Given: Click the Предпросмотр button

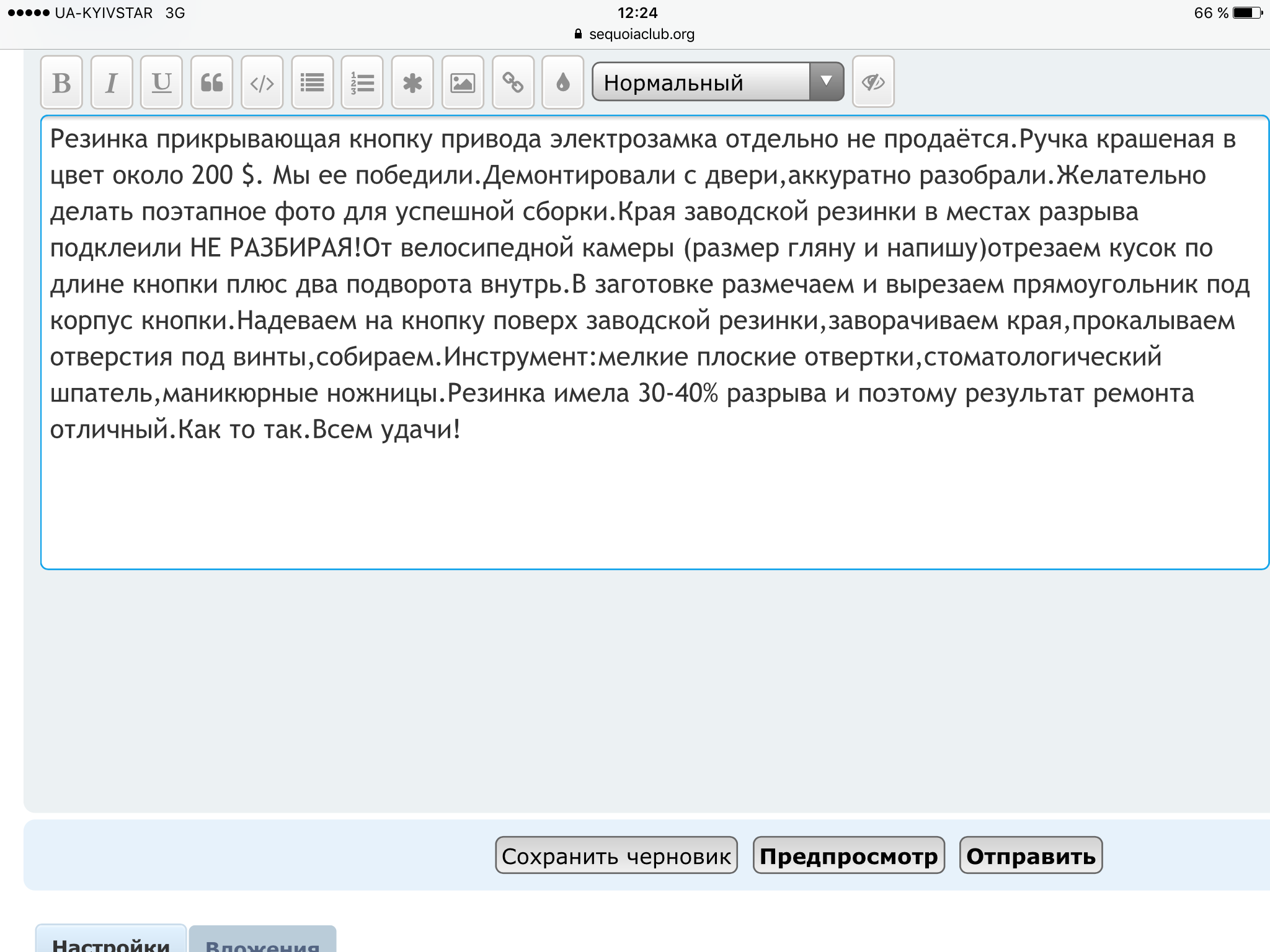Looking at the screenshot, I should pyautogui.click(x=848, y=855).
